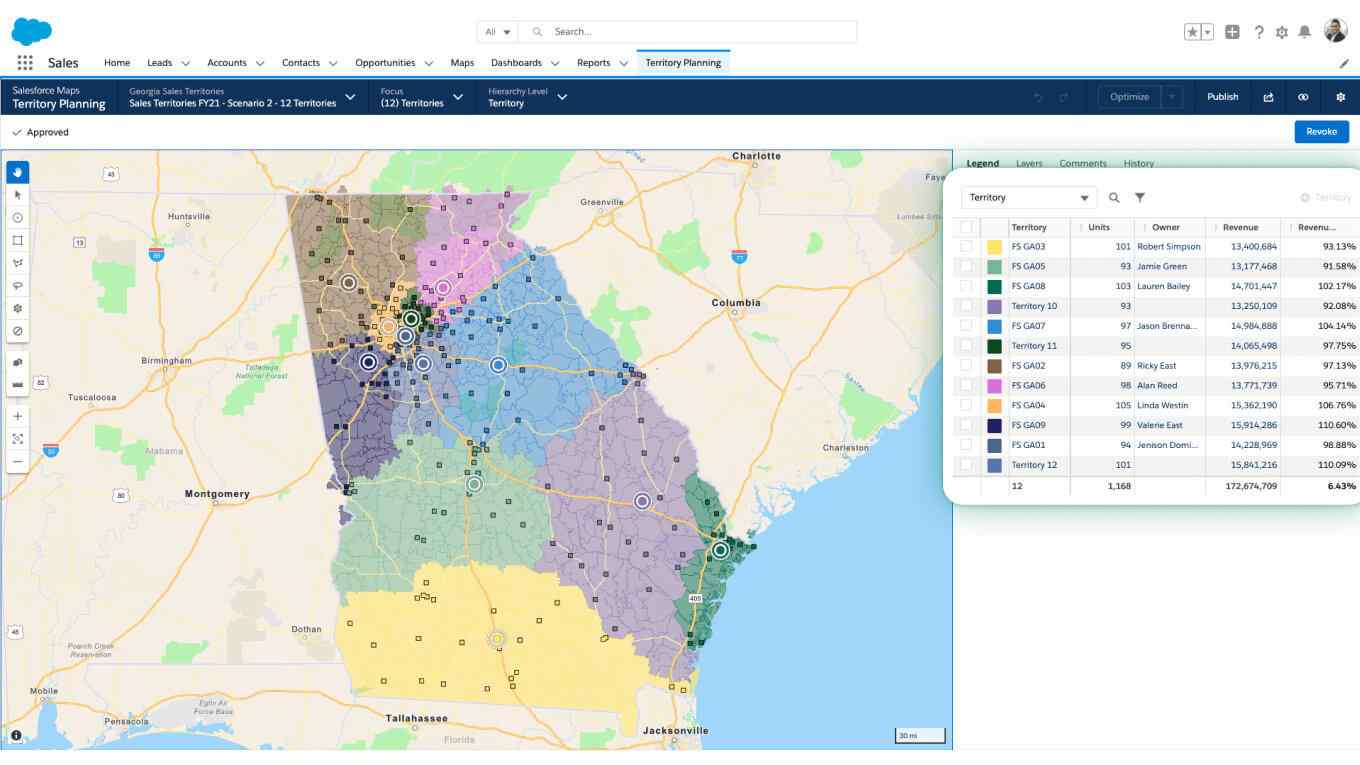Go to the Home tab
Viewport: 1360px width, 765px height.
pyautogui.click(x=117, y=63)
